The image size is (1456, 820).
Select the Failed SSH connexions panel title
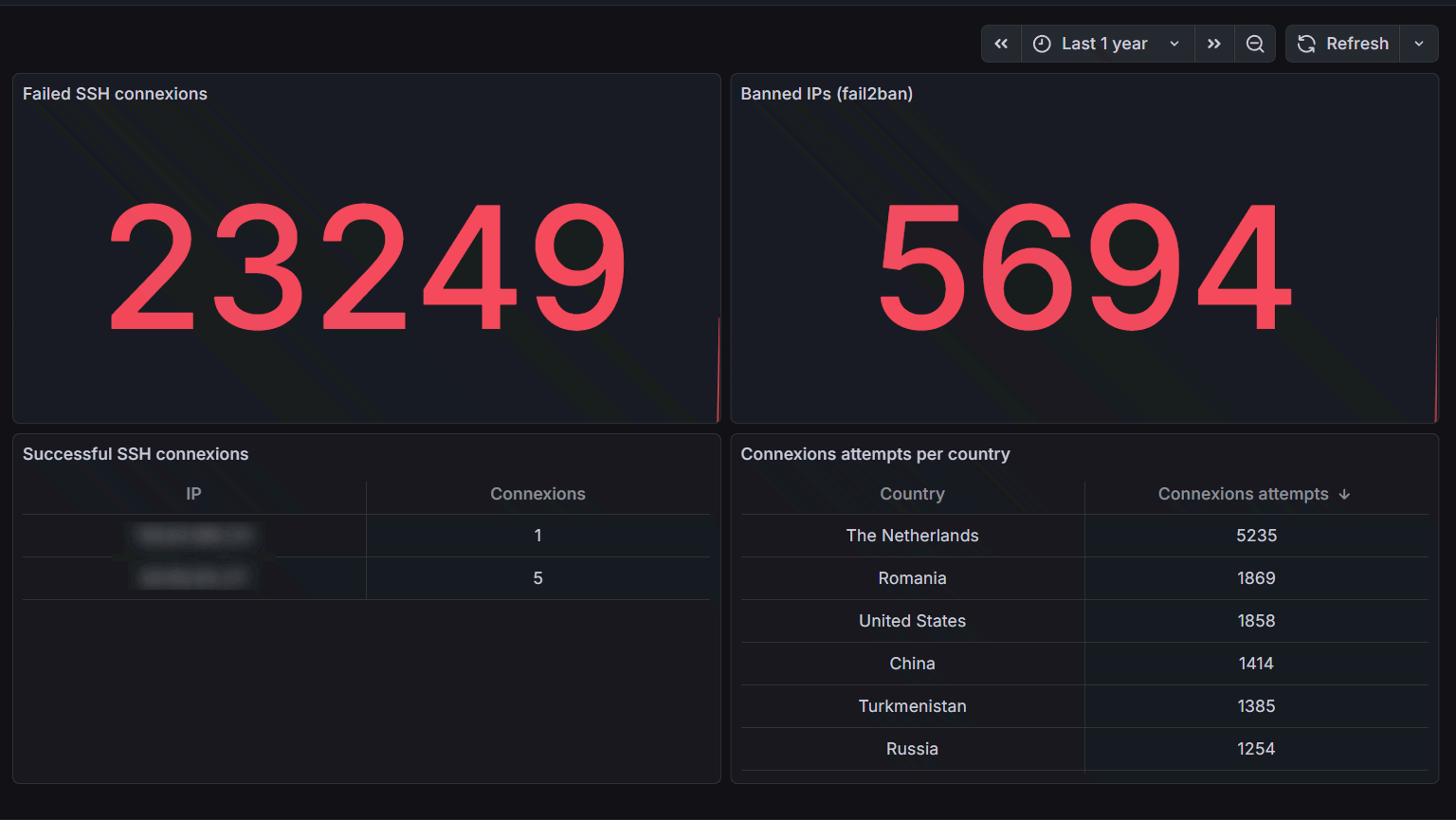(x=114, y=93)
